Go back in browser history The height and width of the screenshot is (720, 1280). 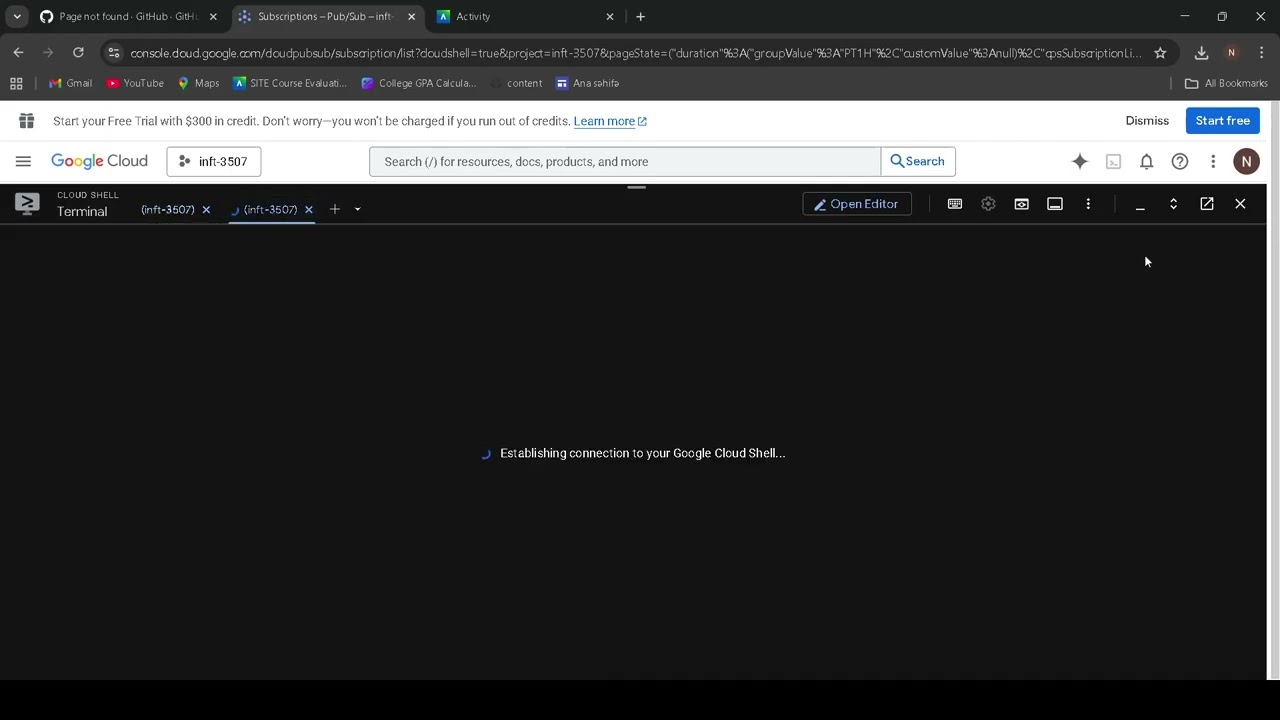click(x=18, y=52)
